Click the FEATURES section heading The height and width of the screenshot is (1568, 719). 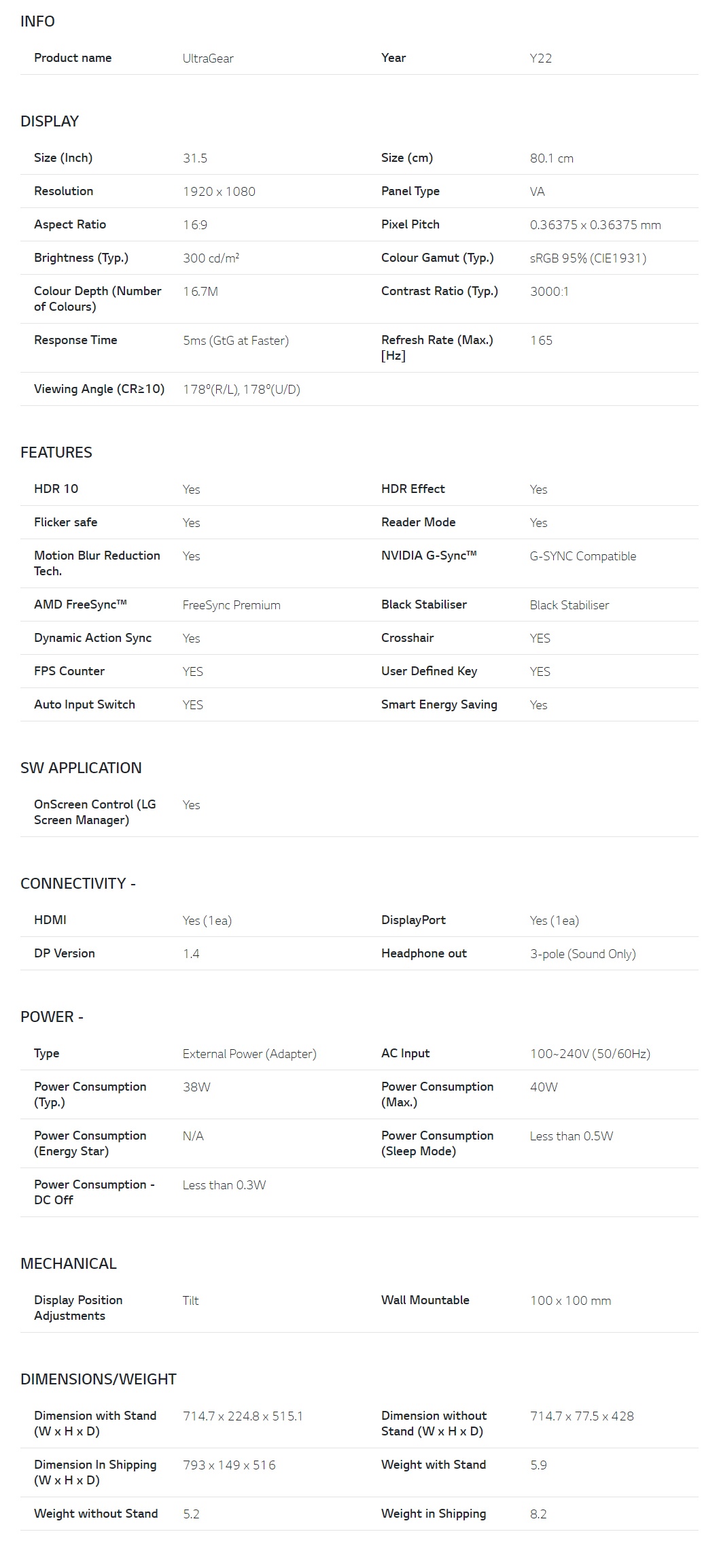56,453
